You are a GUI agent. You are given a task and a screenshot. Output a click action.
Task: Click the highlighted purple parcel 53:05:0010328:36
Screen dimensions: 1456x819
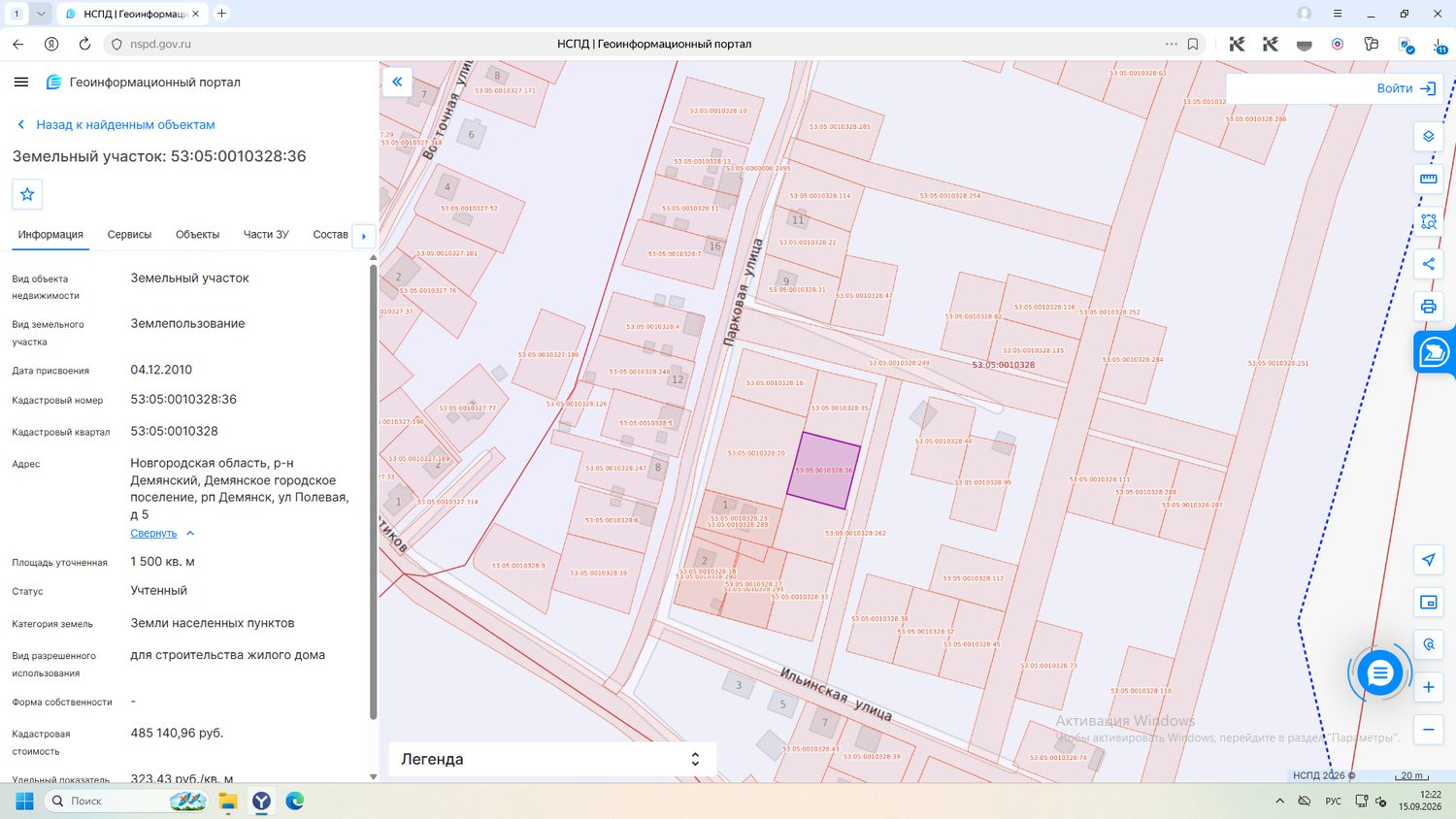[x=823, y=471]
